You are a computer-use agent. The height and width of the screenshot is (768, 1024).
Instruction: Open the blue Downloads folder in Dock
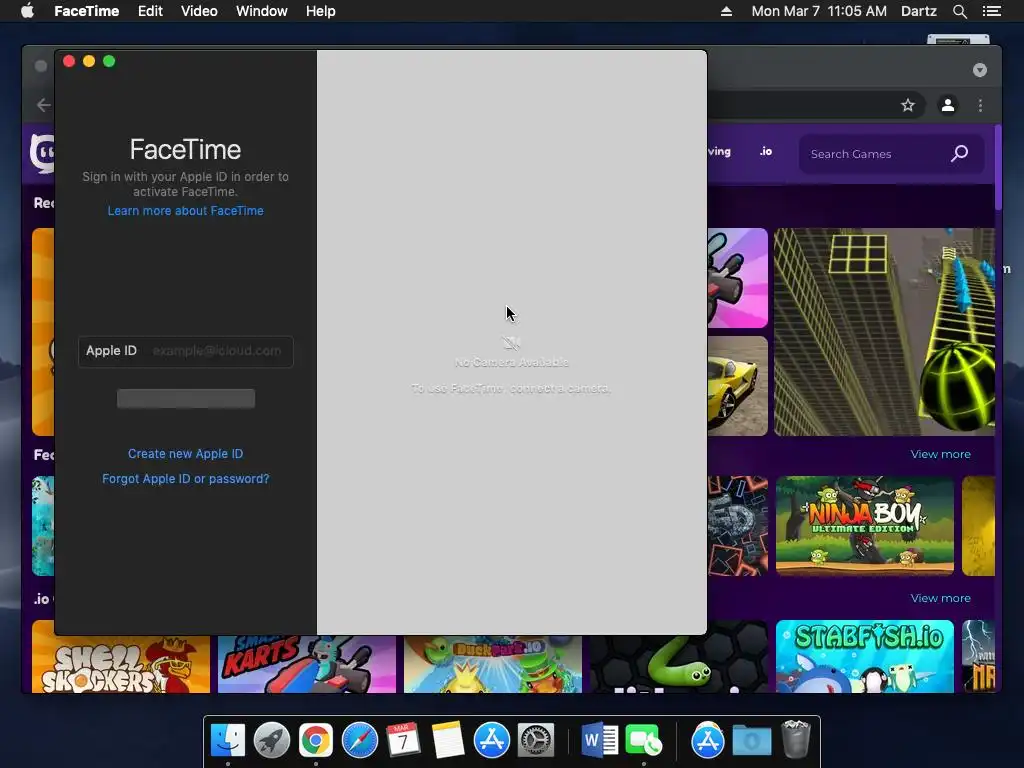point(752,741)
